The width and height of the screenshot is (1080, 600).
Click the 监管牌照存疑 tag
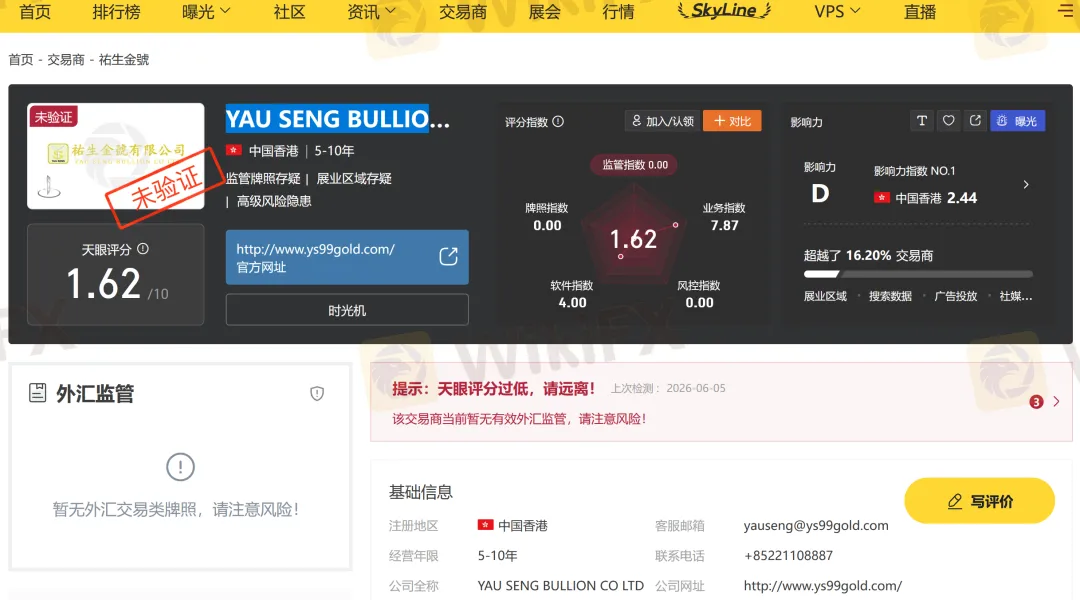(263, 178)
